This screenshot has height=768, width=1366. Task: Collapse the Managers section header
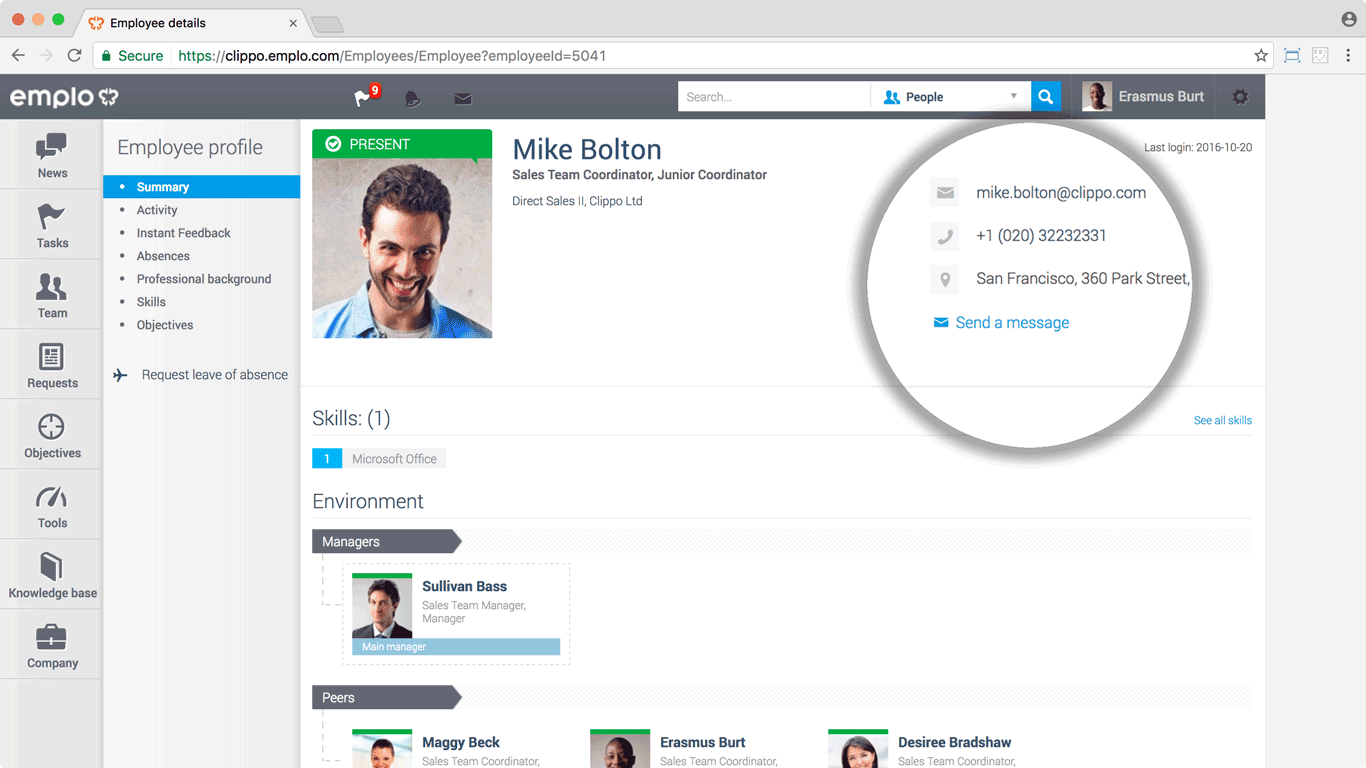coord(385,542)
